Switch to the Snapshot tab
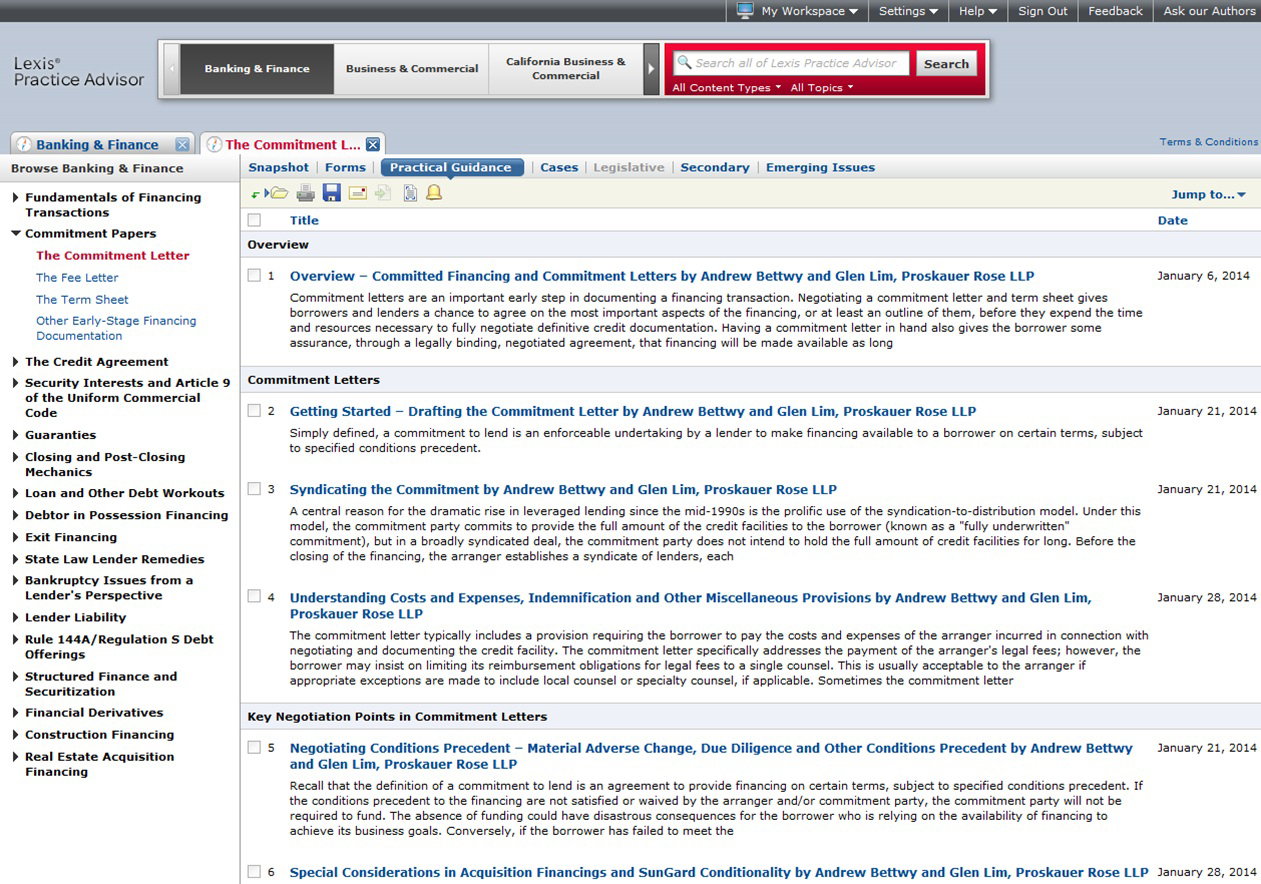The image size is (1261, 884). [279, 167]
